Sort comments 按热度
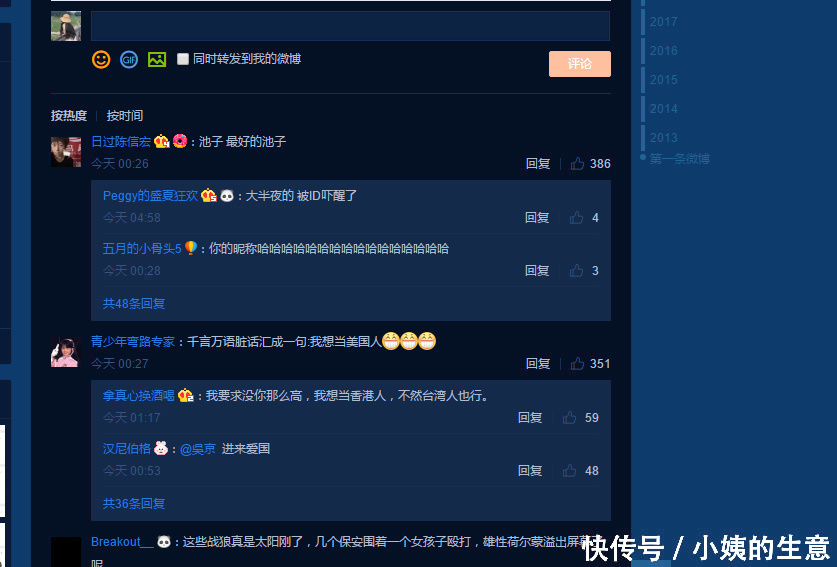The height and width of the screenshot is (567, 837). [69, 116]
